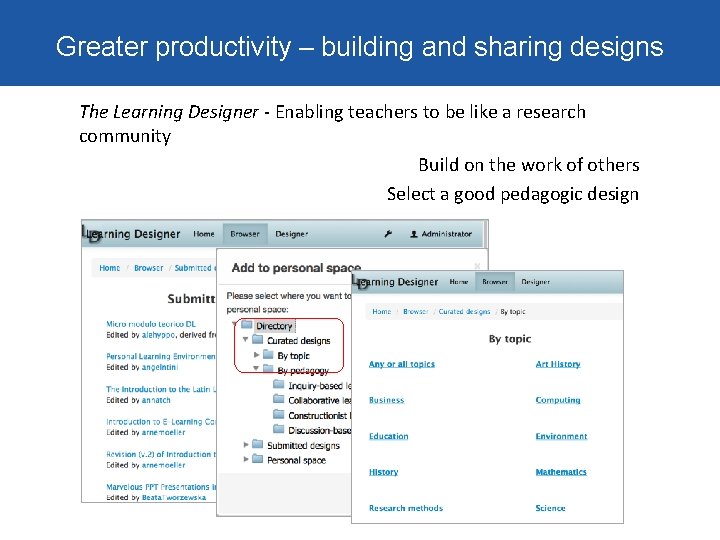Expand the By topic tree node

point(257,355)
